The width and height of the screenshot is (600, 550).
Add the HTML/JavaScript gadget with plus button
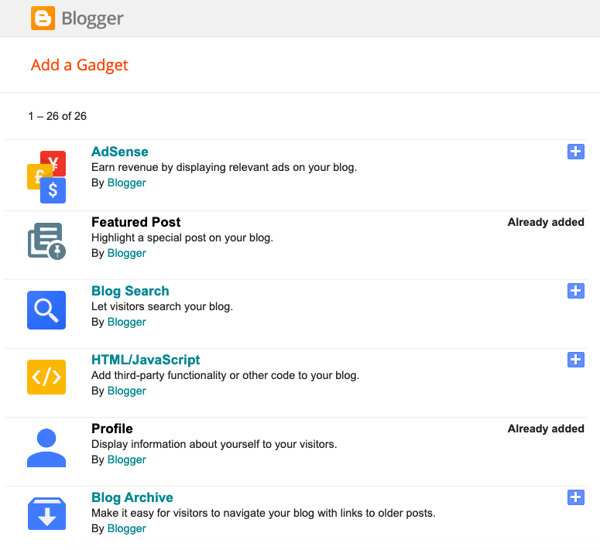(x=576, y=360)
